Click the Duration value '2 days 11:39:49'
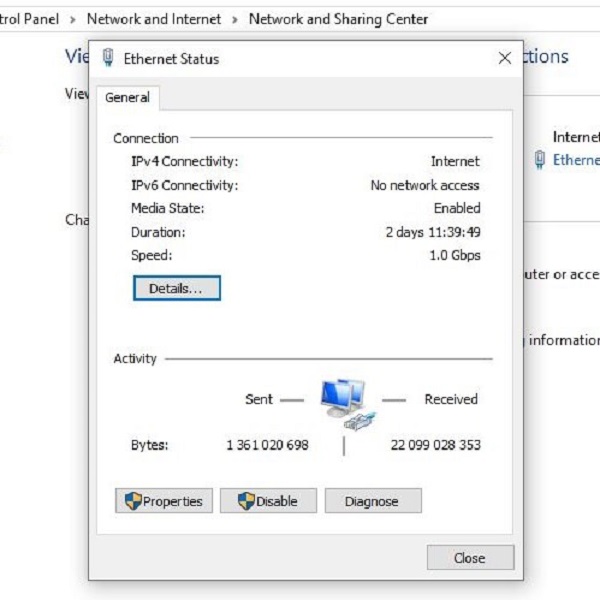Image resolution: width=600 pixels, height=600 pixels. coord(433,232)
